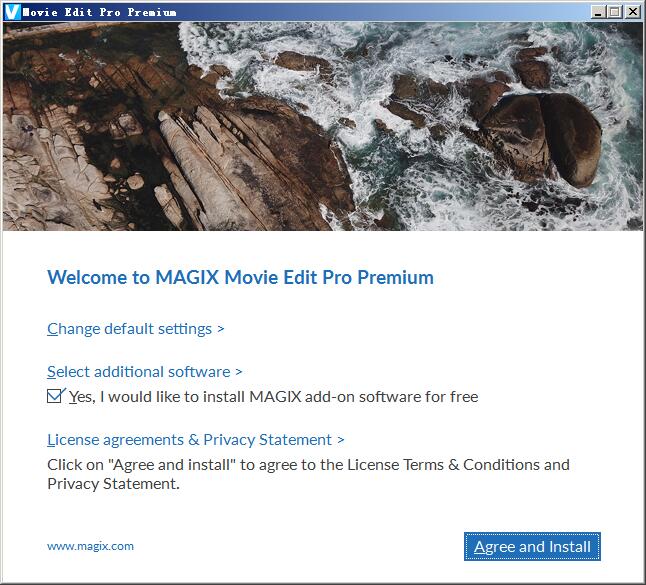Click the MAGIX V logo in title bar
The height and width of the screenshot is (585, 646).
(12, 12)
